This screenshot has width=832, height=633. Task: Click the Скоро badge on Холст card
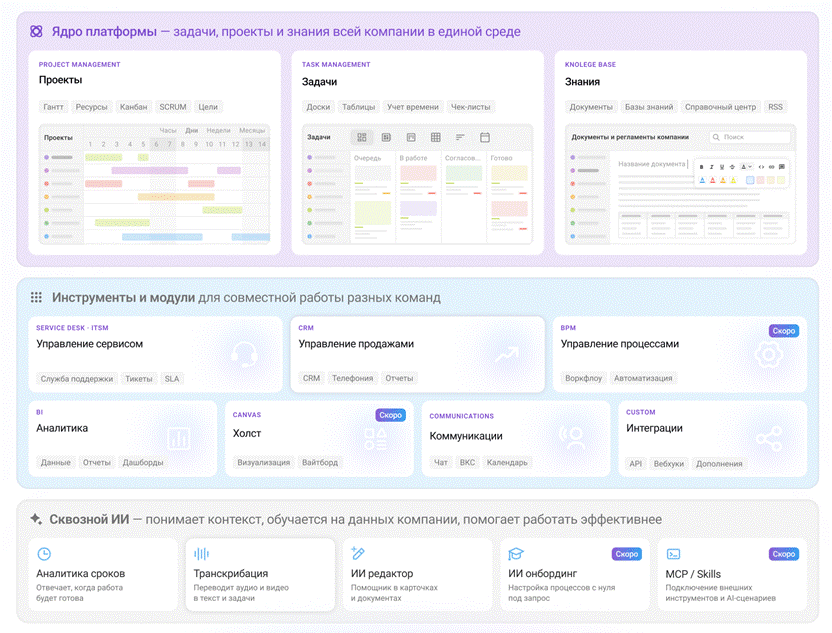click(x=391, y=415)
